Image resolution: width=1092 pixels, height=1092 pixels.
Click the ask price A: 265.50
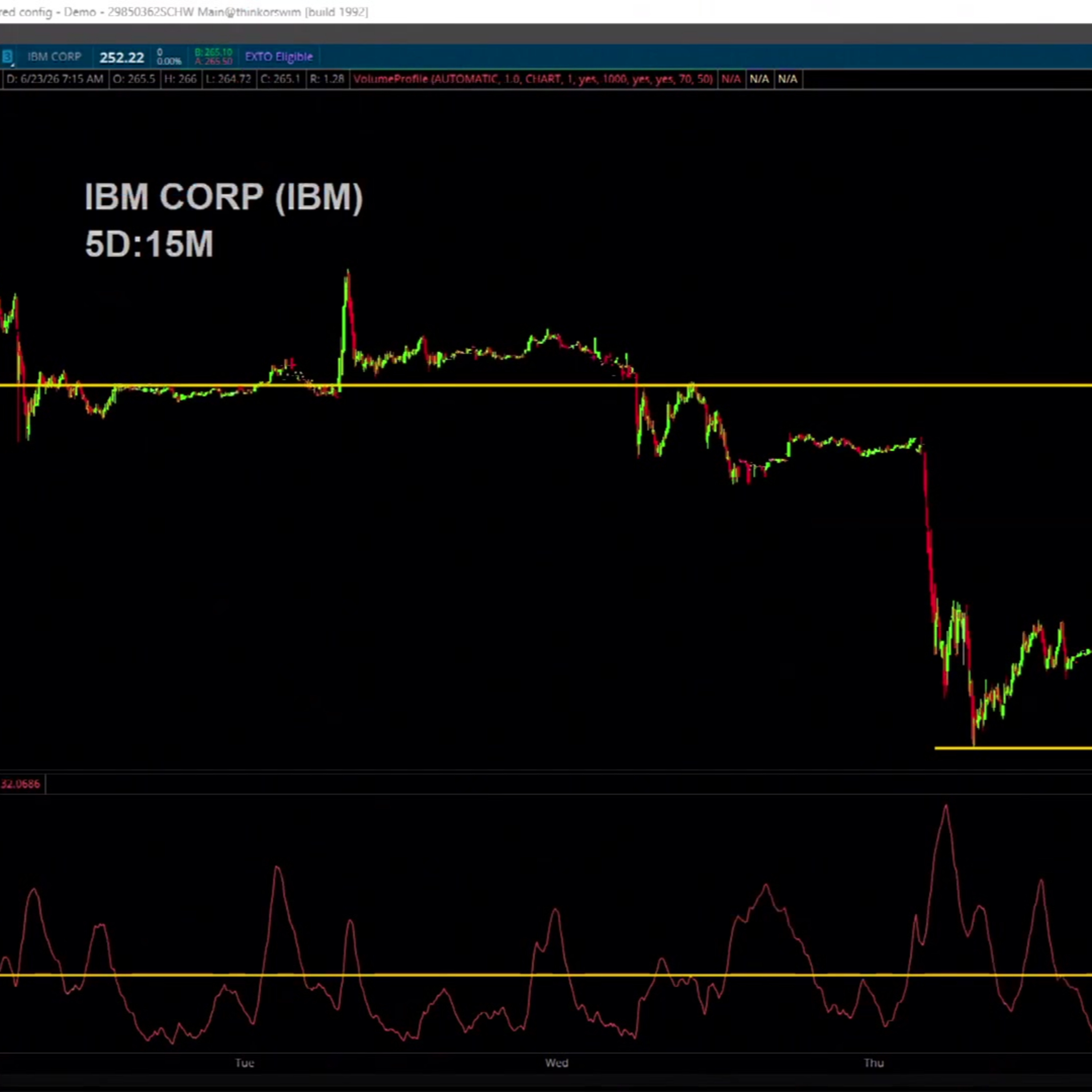click(x=213, y=61)
